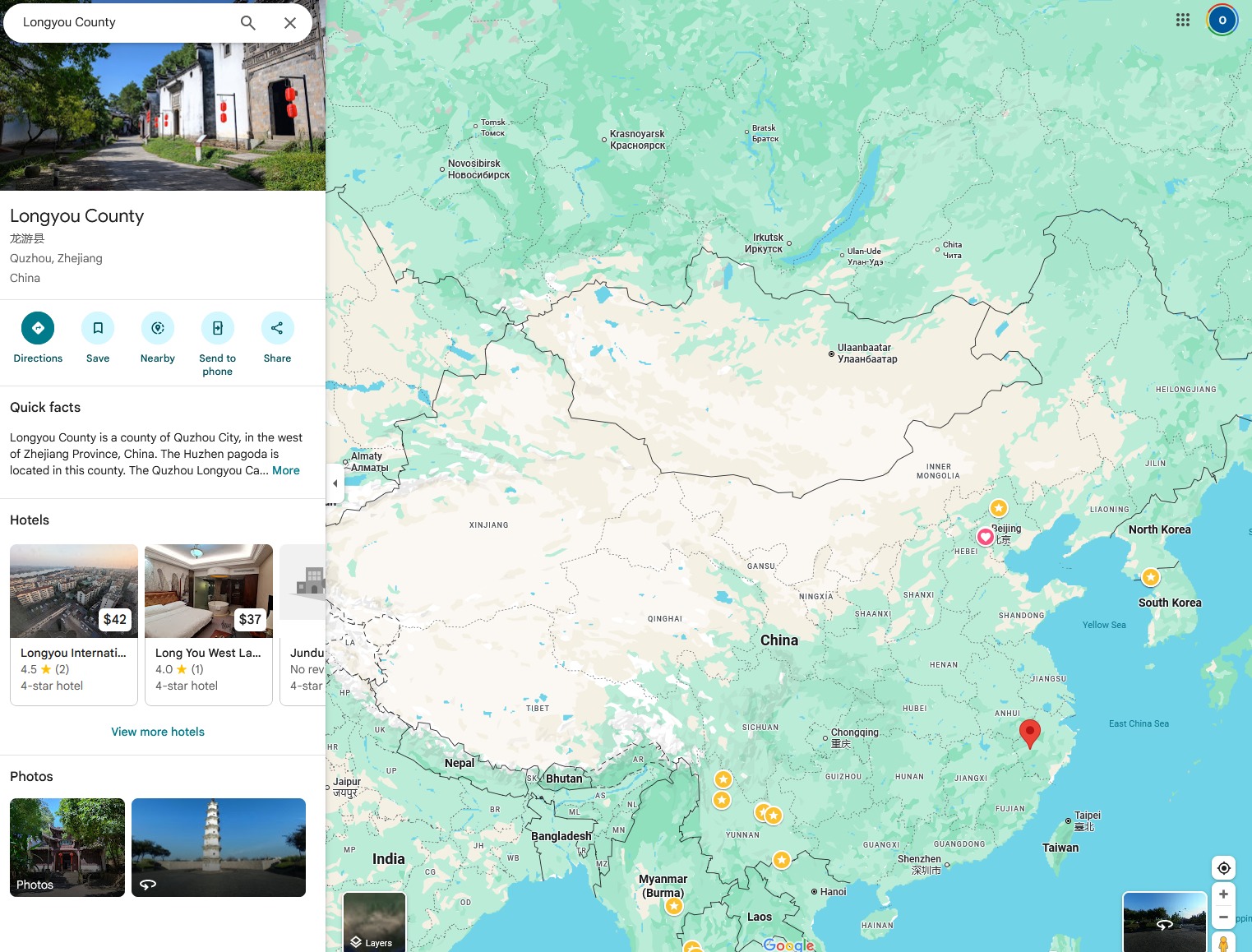Viewport: 1252px width, 952px height.
Task: Share Longyou County location
Action: [277, 329]
